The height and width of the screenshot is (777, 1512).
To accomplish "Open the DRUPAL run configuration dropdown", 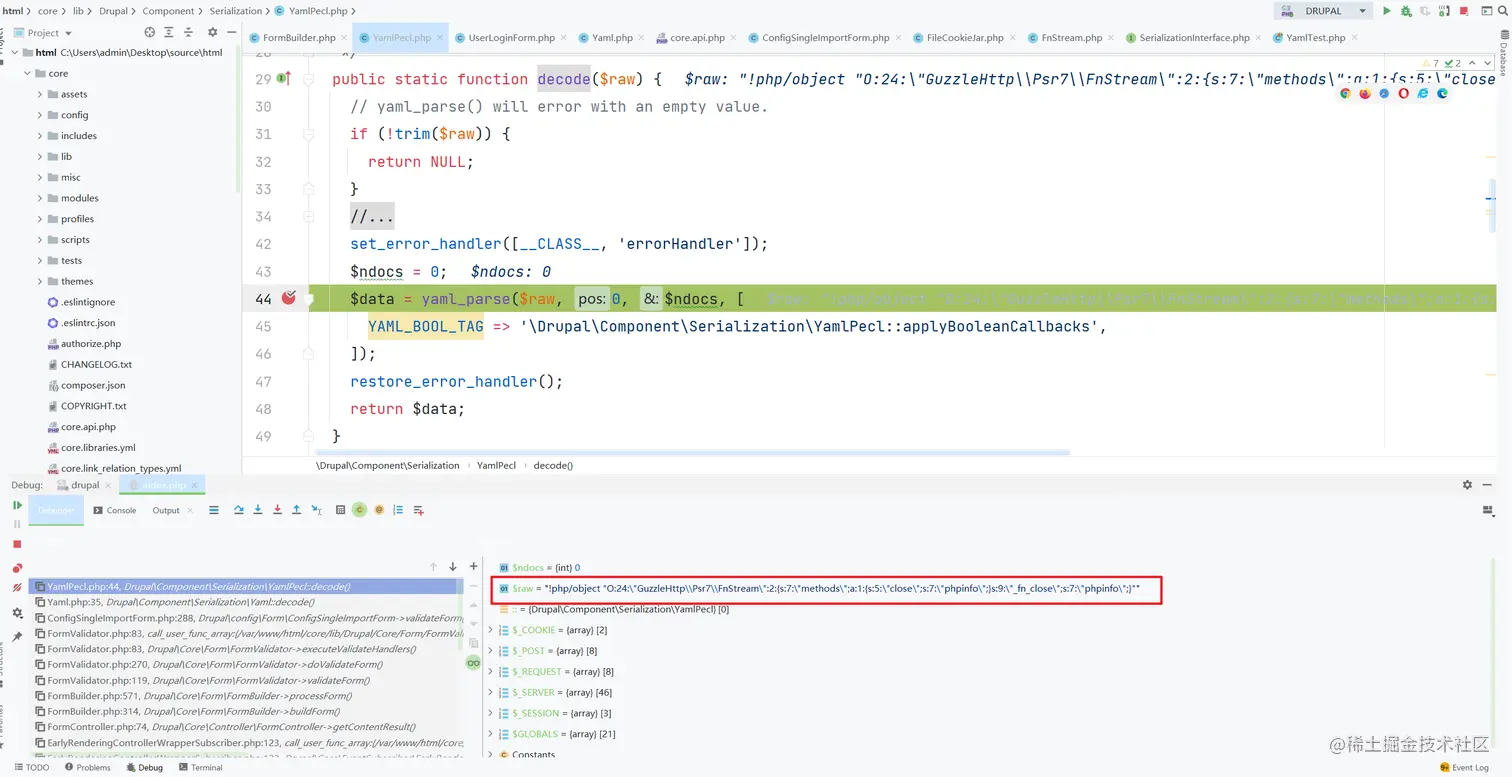I will click(x=1323, y=11).
